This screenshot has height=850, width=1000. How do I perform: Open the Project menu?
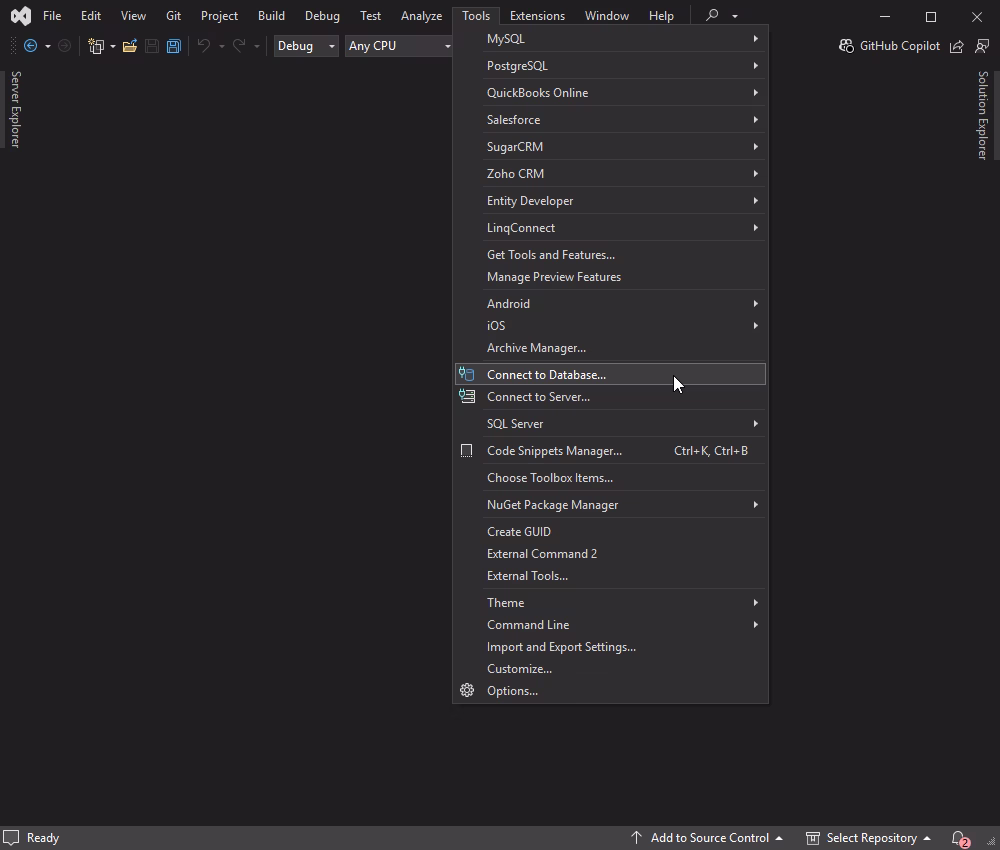pyautogui.click(x=219, y=16)
